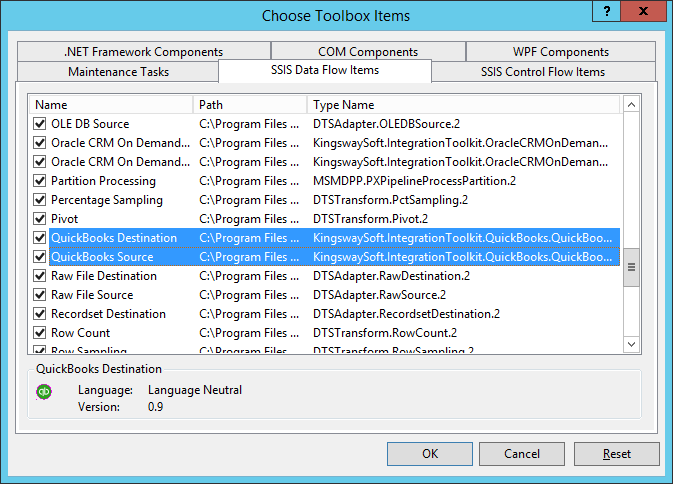Click the version value 0.9
Image resolution: width=673 pixels, height=484 pixels.
(x=155, y=407)
